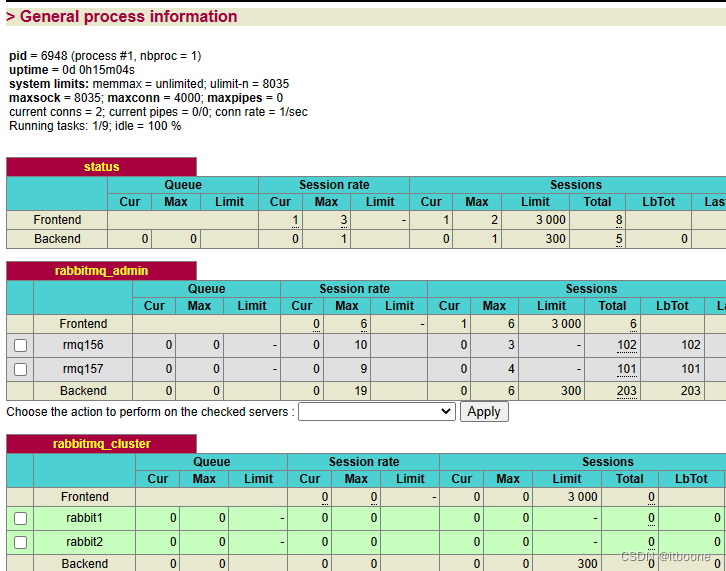Click status Backend sessions limit 300
The image size is (726, 571).
555,238
